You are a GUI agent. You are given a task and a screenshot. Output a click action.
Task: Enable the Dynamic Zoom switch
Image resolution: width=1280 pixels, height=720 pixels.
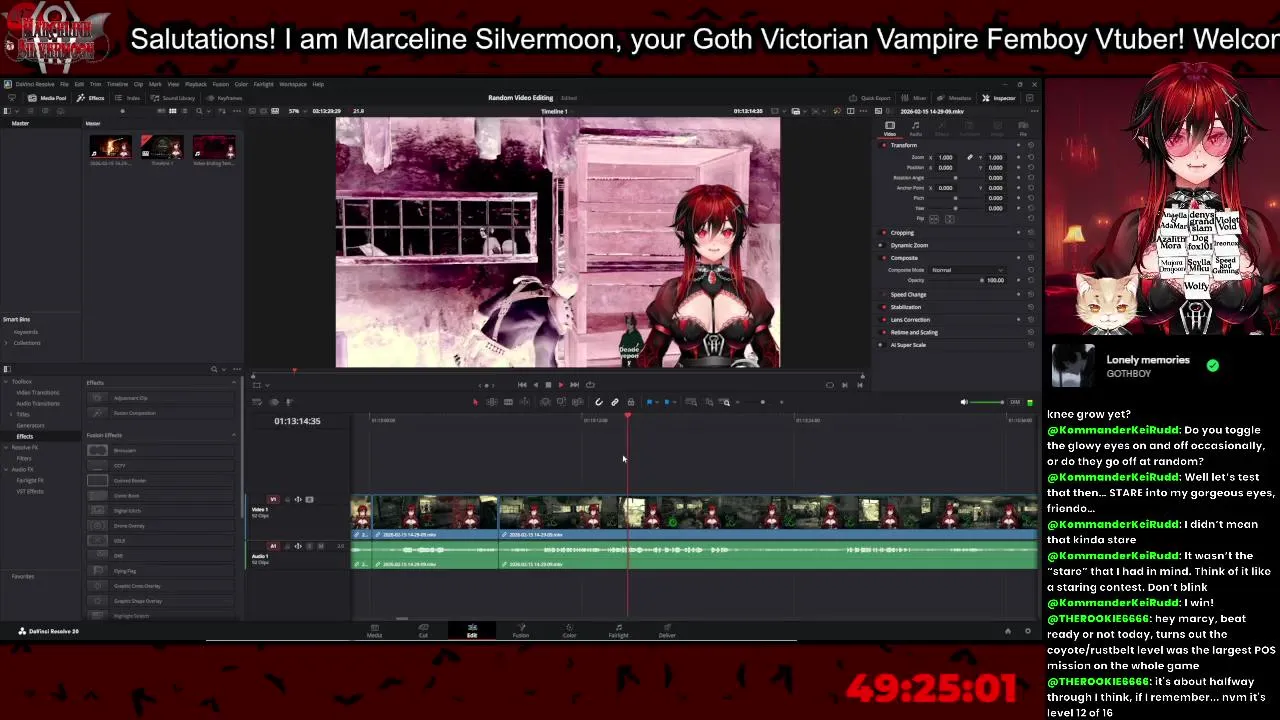point(884,245)
